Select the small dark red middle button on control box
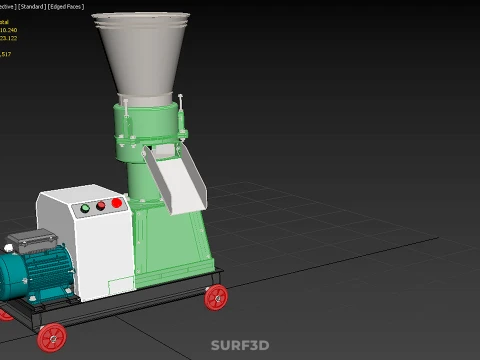This screenshot has width=480, height=360. [x=101, y=206]
